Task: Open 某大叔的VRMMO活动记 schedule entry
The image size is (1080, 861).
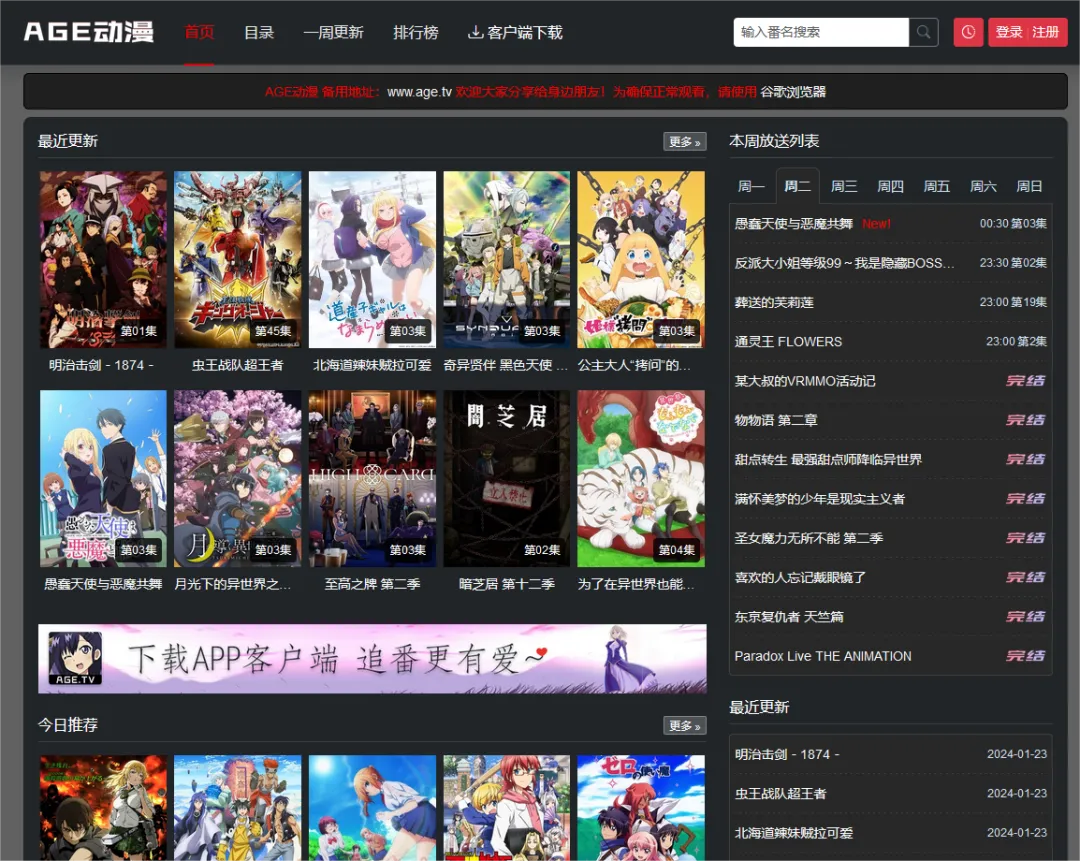Action: click(804, 381)
